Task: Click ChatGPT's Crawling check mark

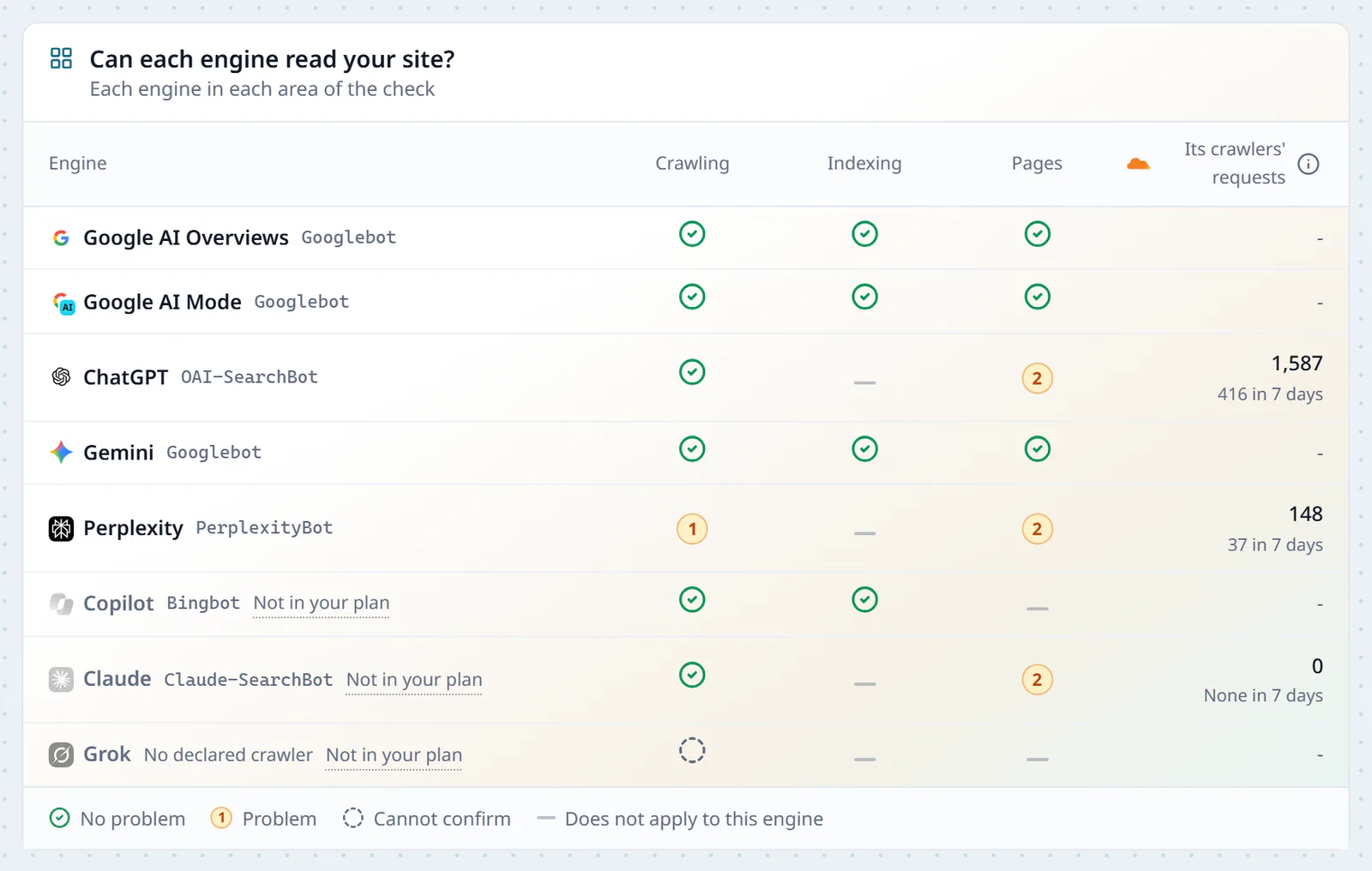Action: coord(692,372)
